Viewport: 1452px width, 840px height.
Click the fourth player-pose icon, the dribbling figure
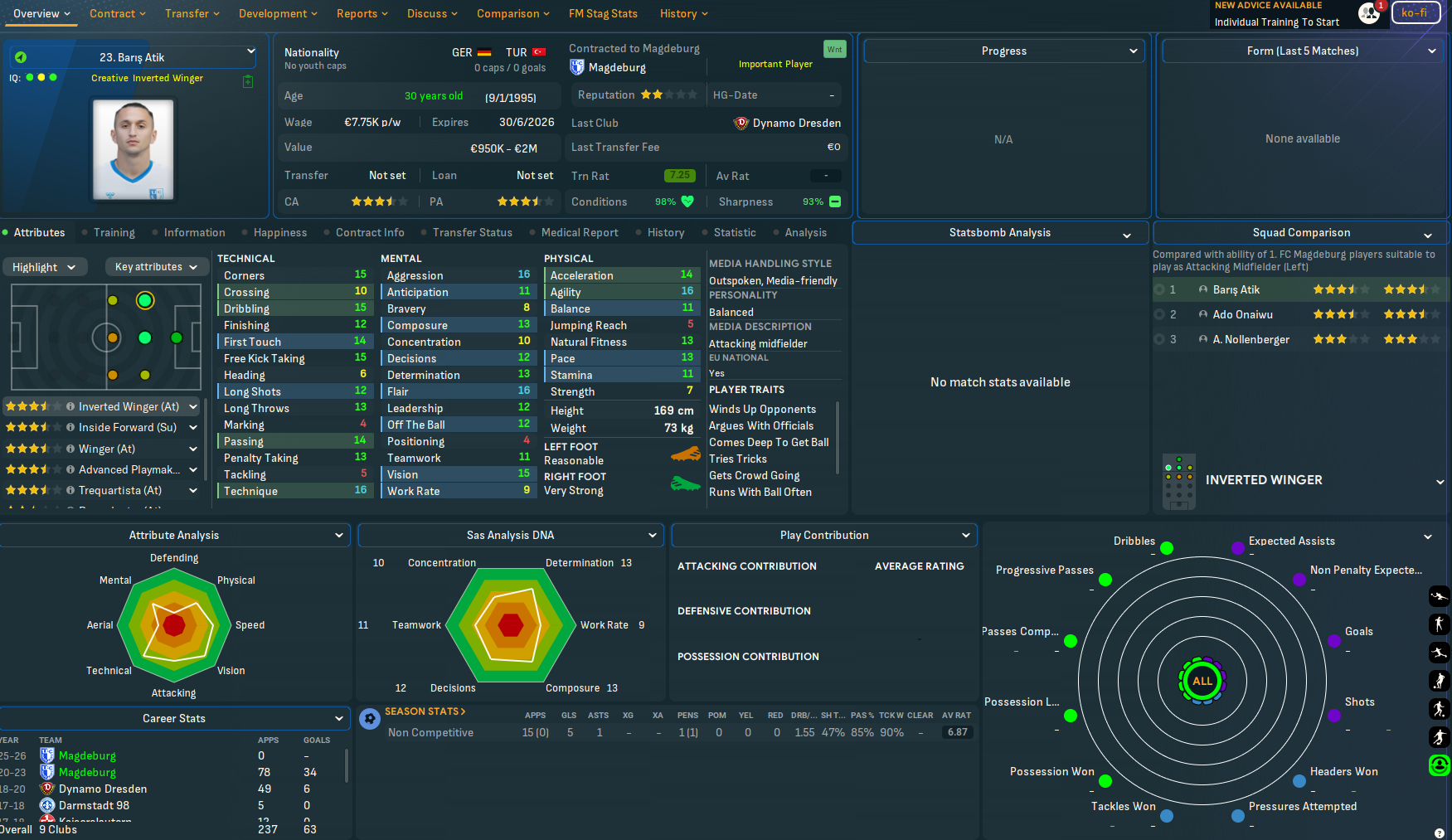[x=1440, y=681]
